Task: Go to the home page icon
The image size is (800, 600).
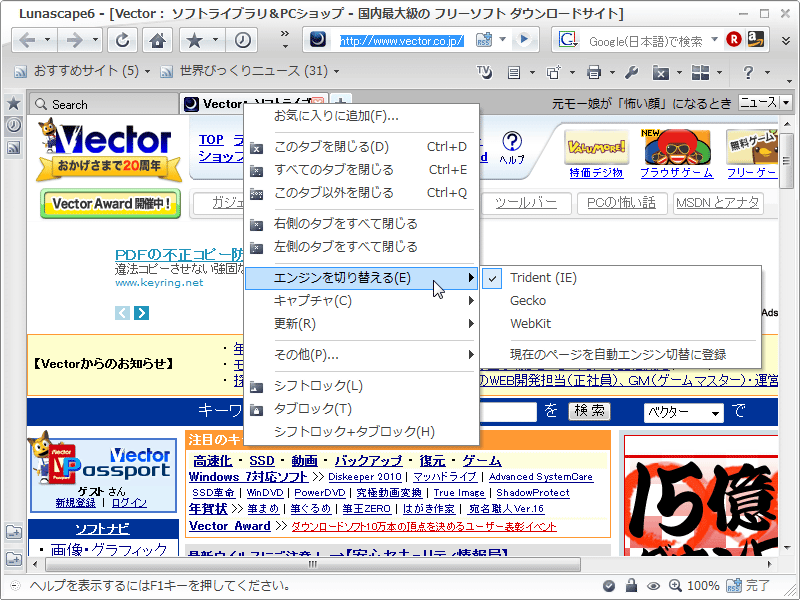Action: tap(157, 40)
